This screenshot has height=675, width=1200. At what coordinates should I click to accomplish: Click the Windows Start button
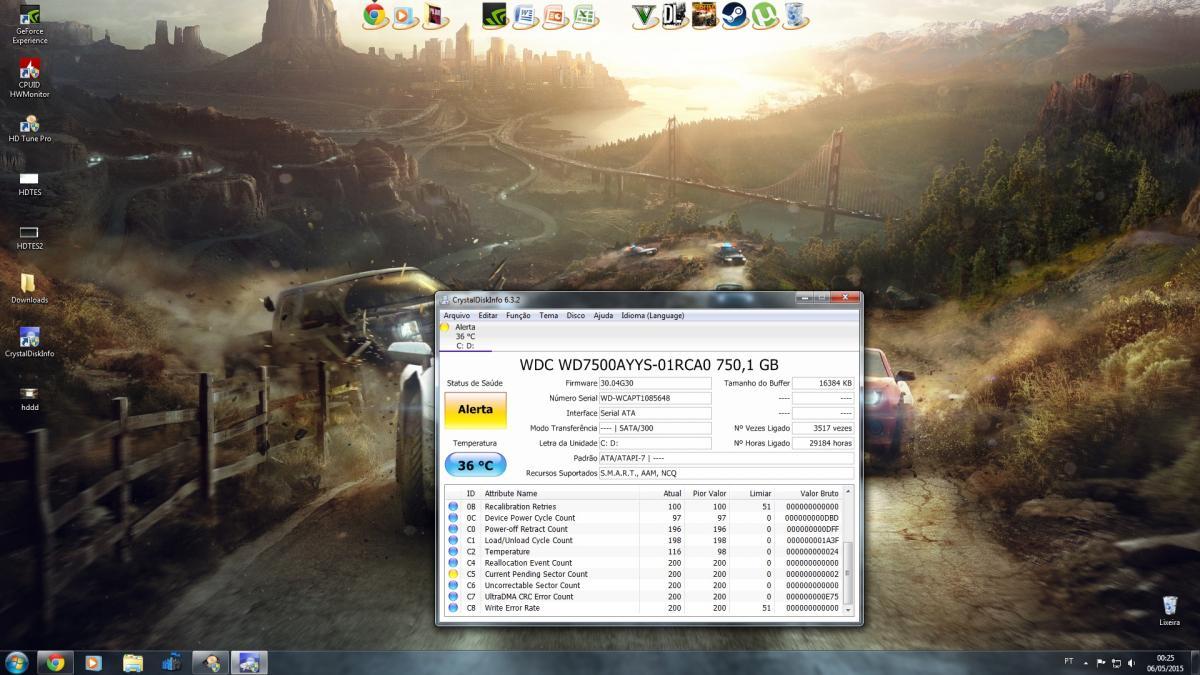[16, 662]
